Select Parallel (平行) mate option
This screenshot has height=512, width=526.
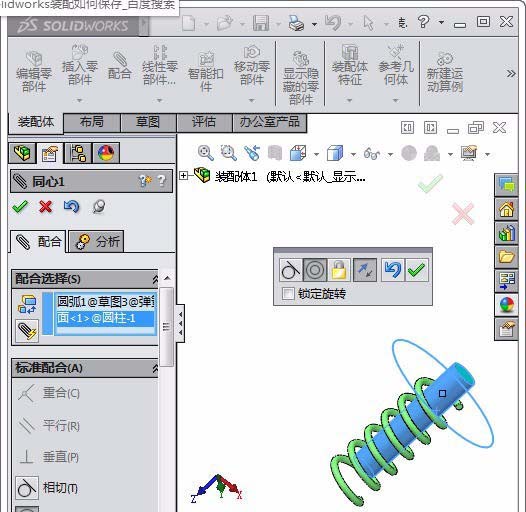[50, 425]
